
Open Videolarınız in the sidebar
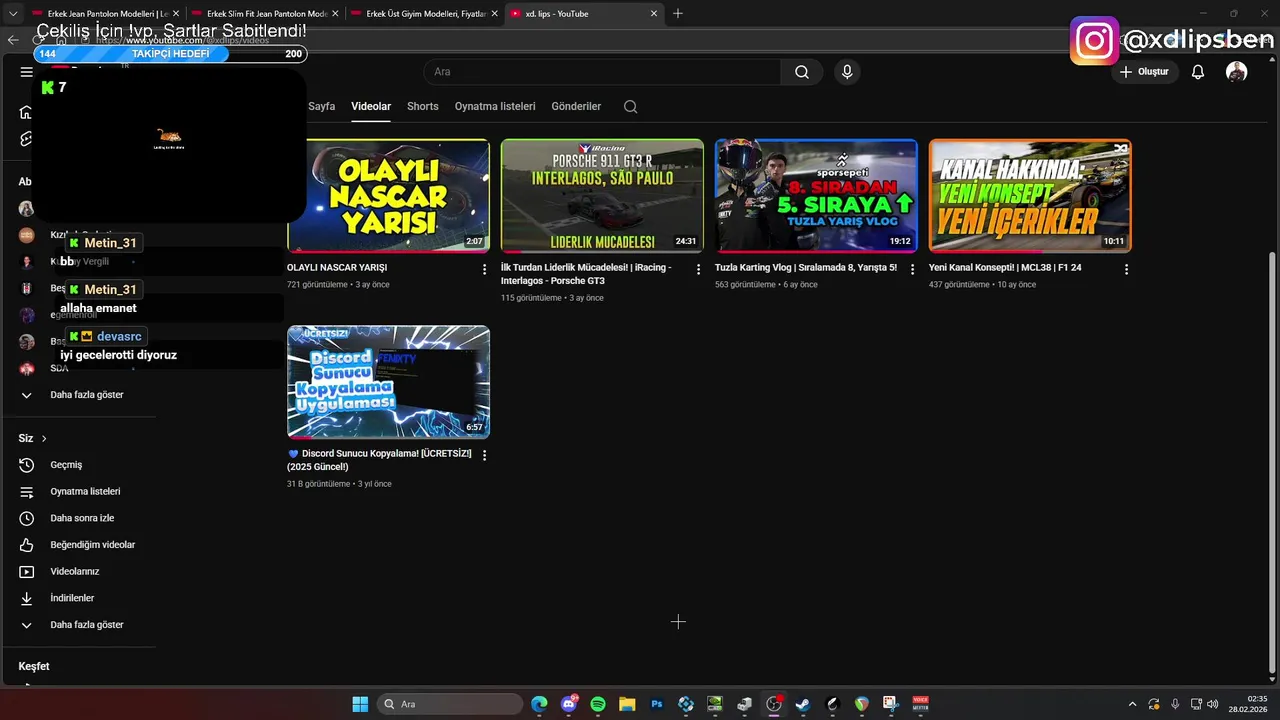pyautogui.click(x=77, y=572)
